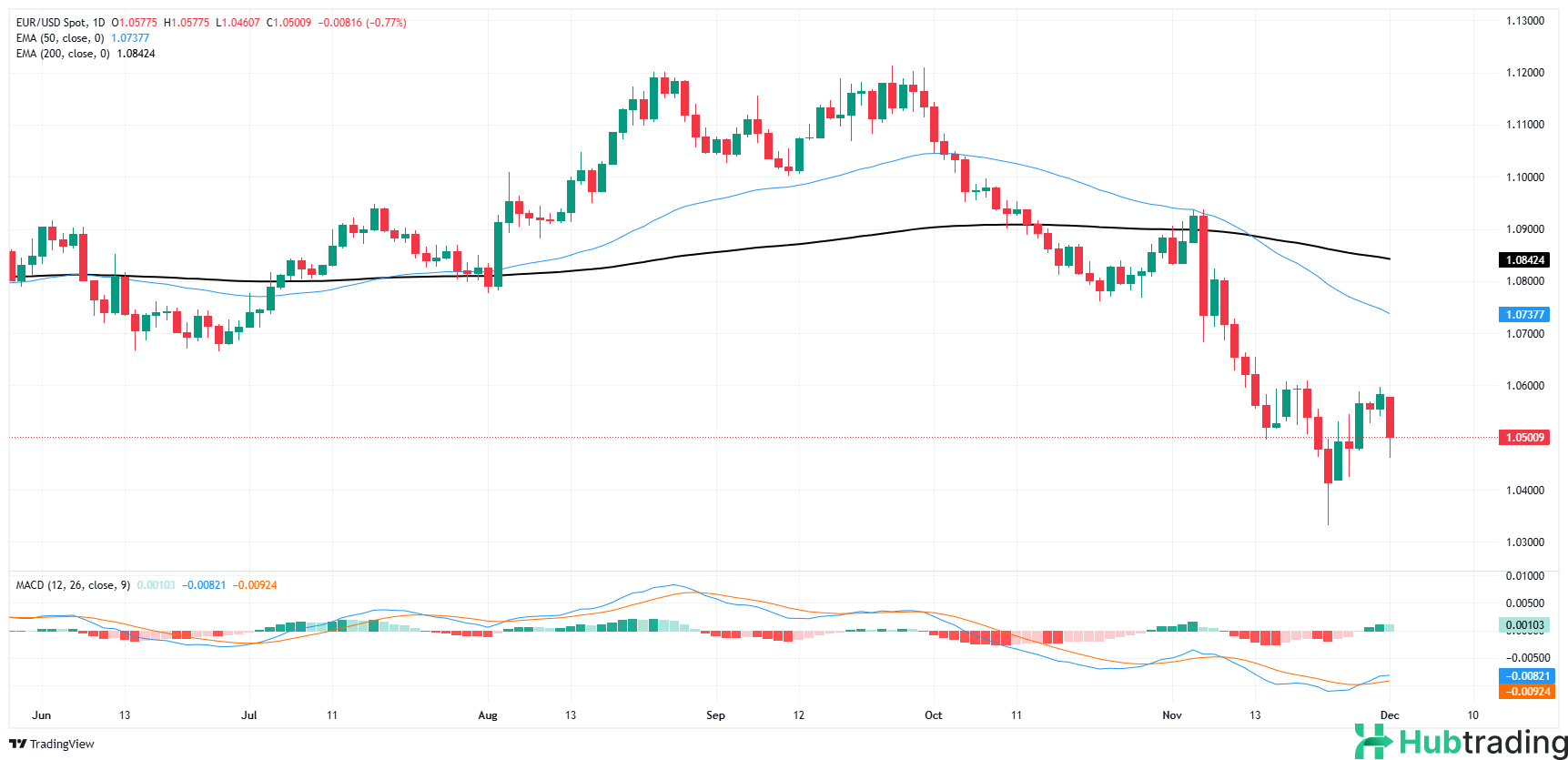Select the EMA (50, close, 0) legend
This screenshot has height=760, width=1568.
point(60,38)
